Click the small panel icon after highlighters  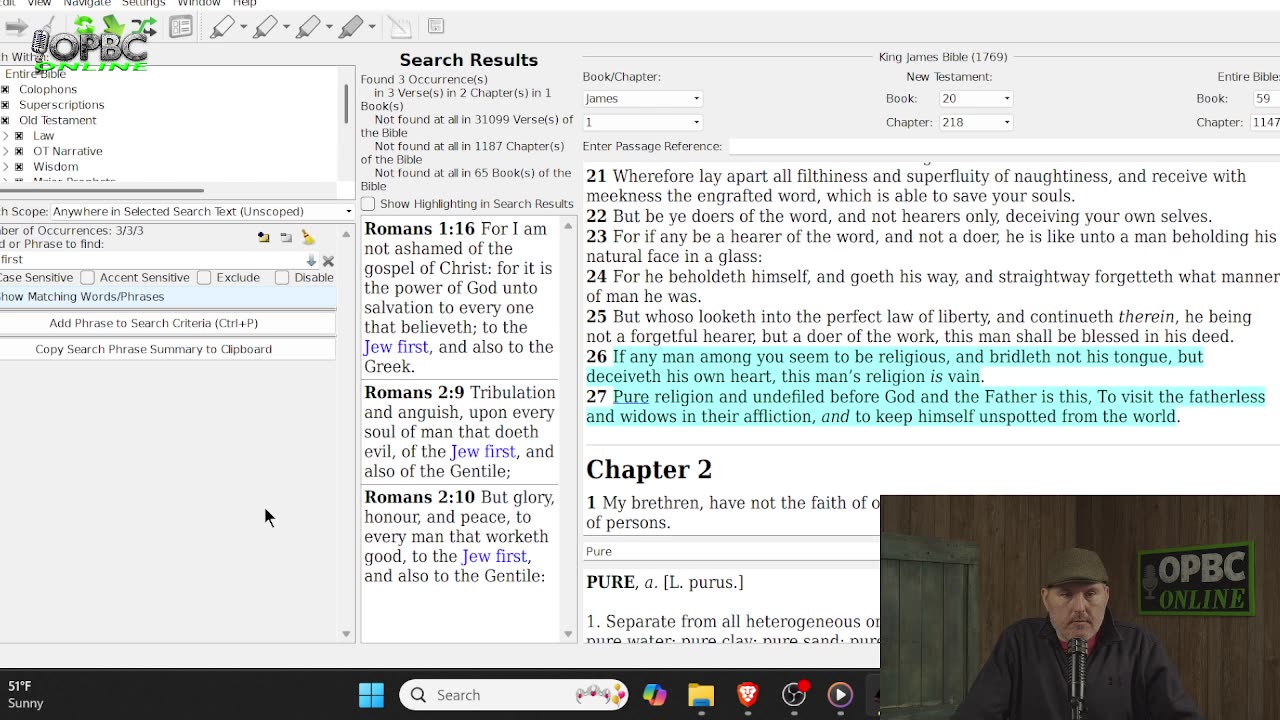pos(436,26)
